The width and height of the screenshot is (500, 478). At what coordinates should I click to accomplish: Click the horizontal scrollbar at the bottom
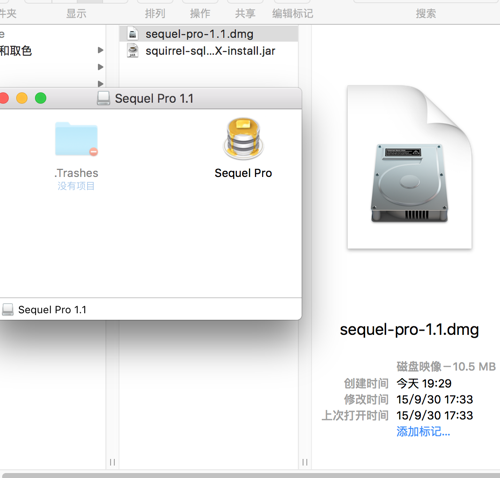pyautogui.click(x=251, y=475)
